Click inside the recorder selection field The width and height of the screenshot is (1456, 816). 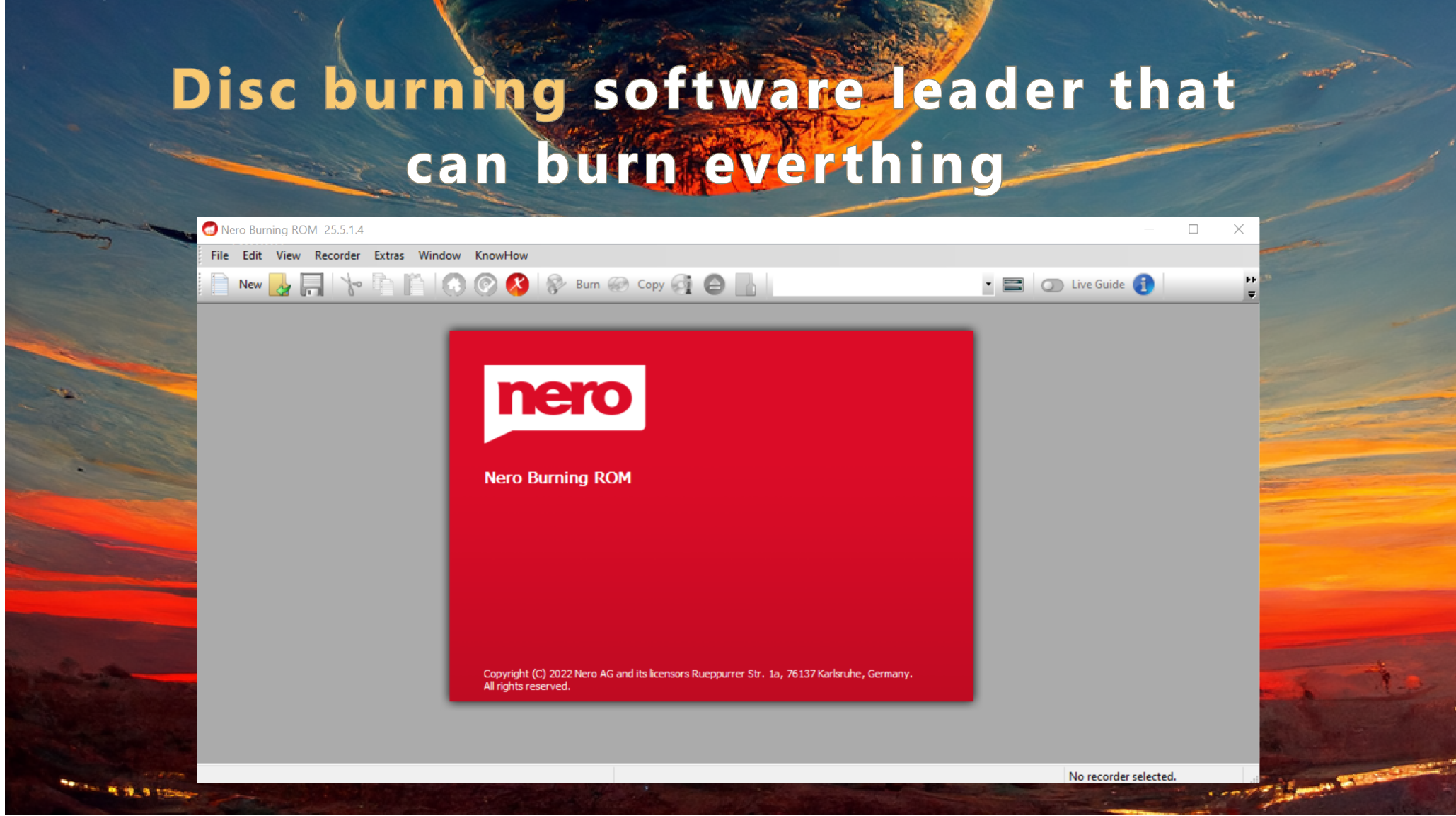pyautogui.click(x=877, y=285)
